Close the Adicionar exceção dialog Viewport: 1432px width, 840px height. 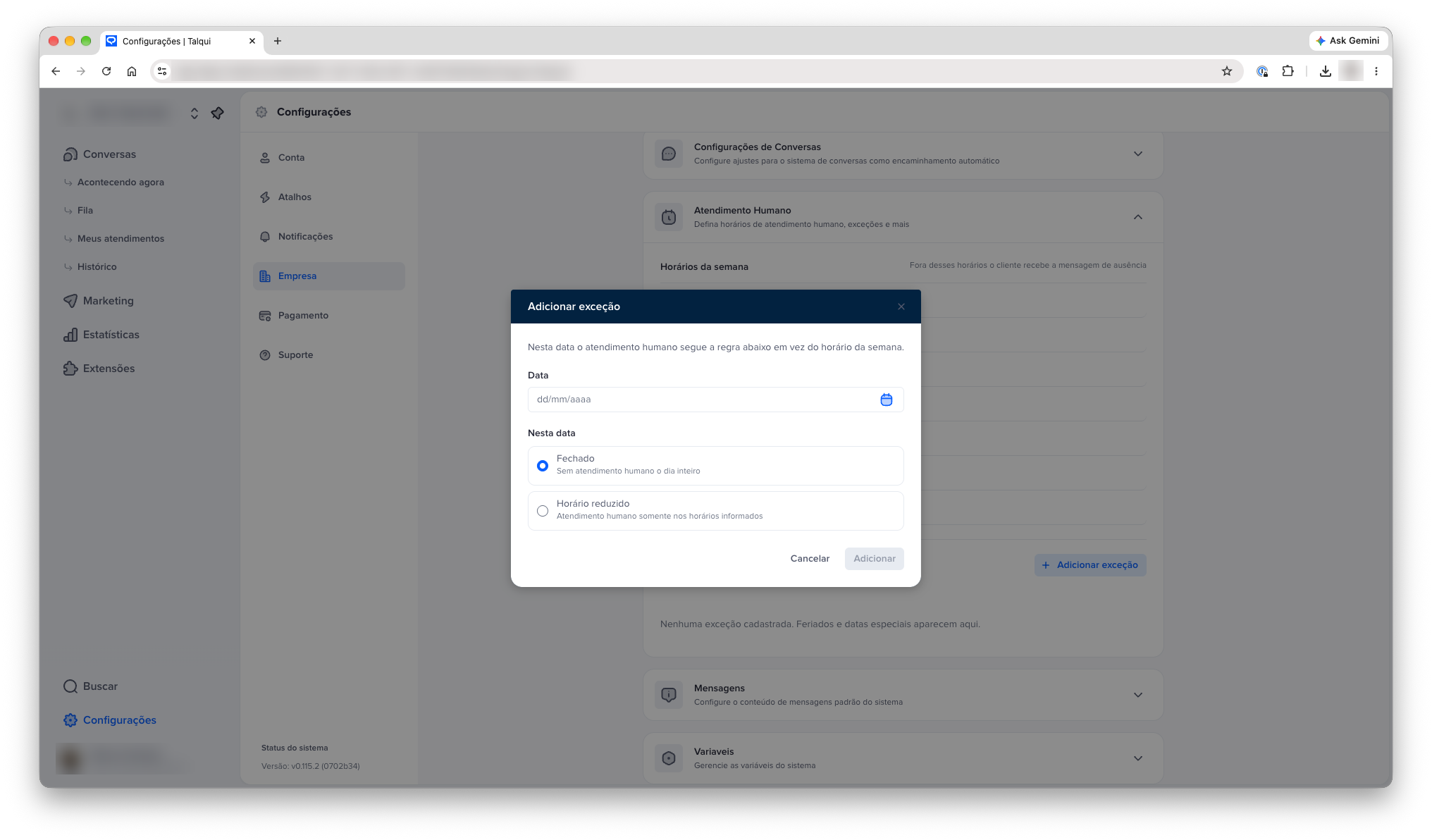tap(901, 307)
